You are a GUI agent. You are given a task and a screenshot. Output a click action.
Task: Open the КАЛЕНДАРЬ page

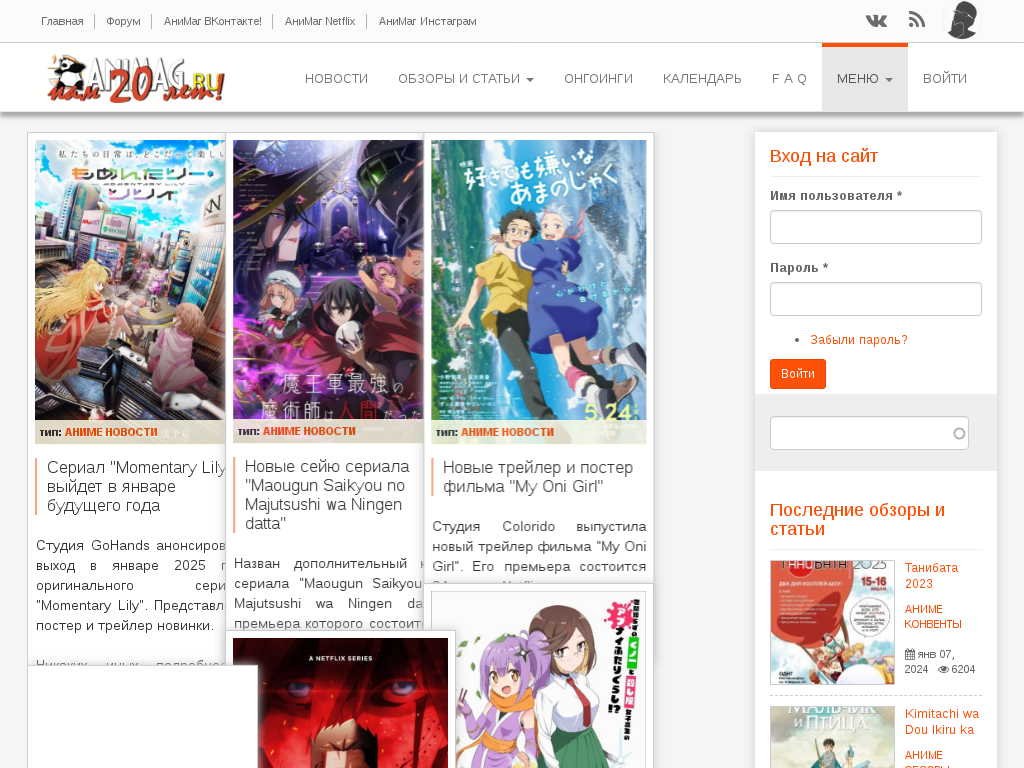[x=702, y=78]
